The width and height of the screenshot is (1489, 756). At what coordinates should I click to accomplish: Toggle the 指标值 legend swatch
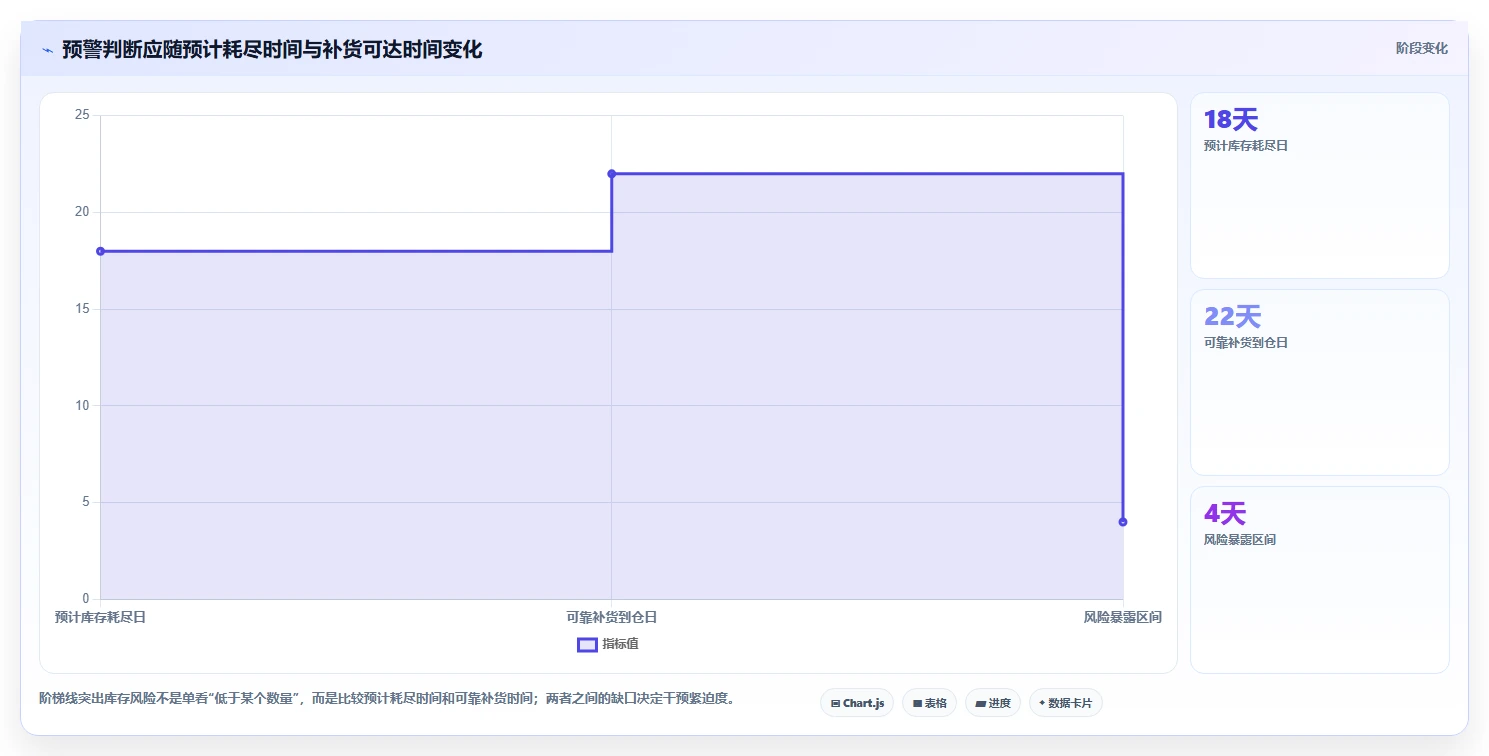click(587, 645)
